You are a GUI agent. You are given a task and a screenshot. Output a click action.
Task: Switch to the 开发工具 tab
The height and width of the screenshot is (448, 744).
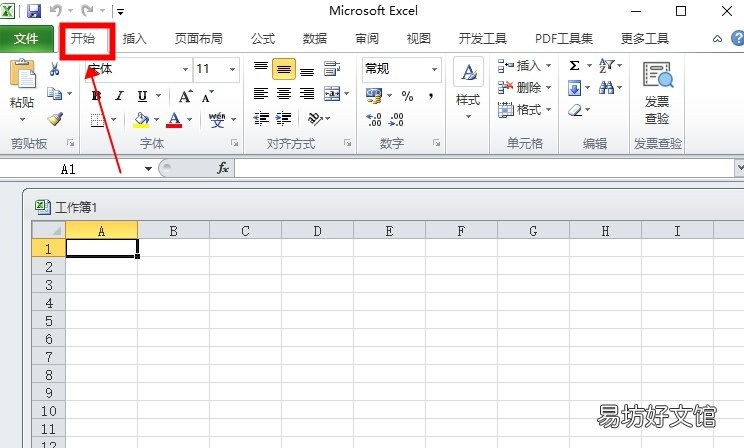click(482, 38)
